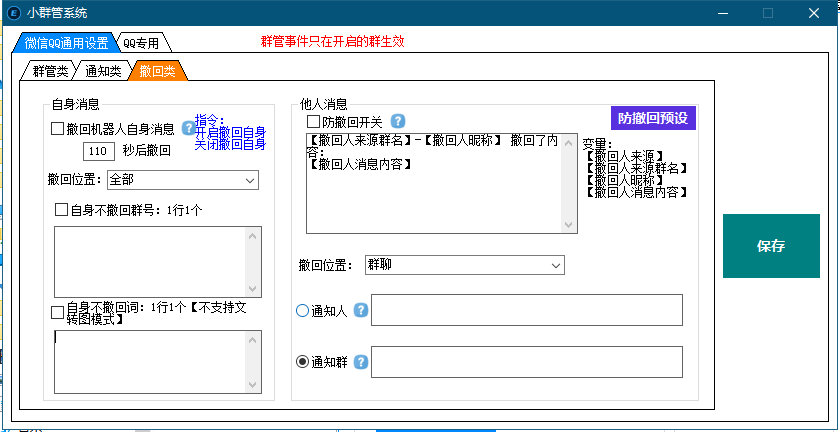Click the help icon beside 通知人

coord(361,311)
